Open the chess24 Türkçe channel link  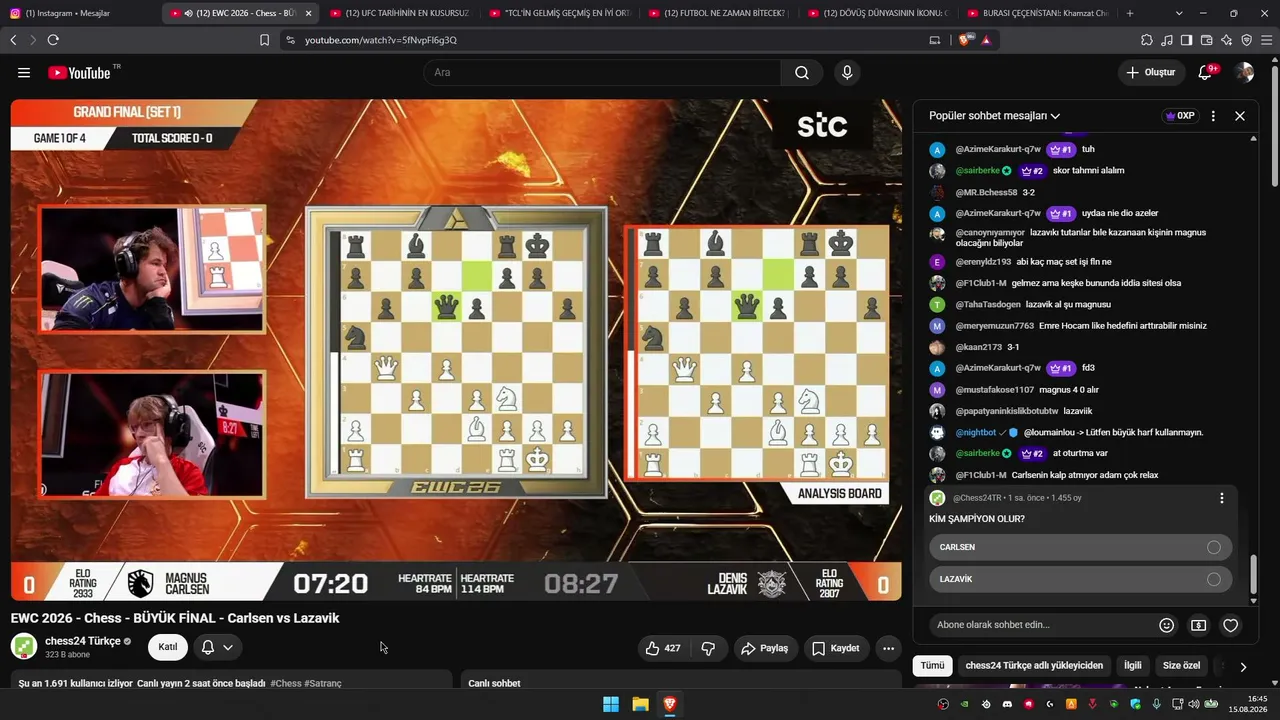pyautogui.click(x=82, y=641)
